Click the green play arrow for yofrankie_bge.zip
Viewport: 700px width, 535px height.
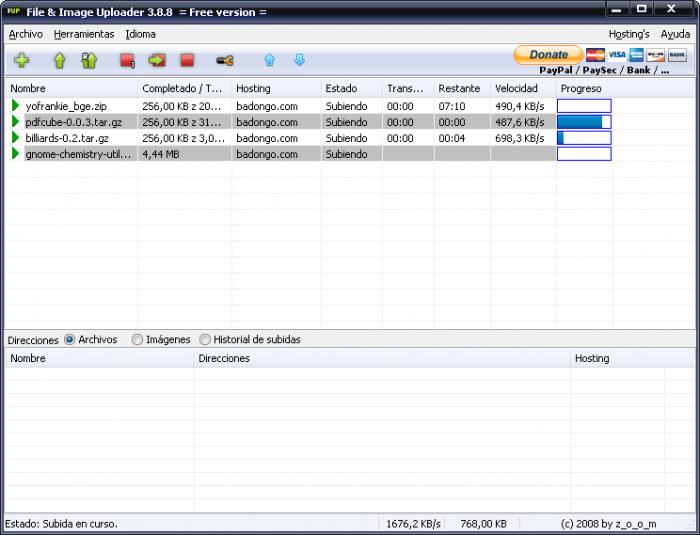tap(16, 105)
